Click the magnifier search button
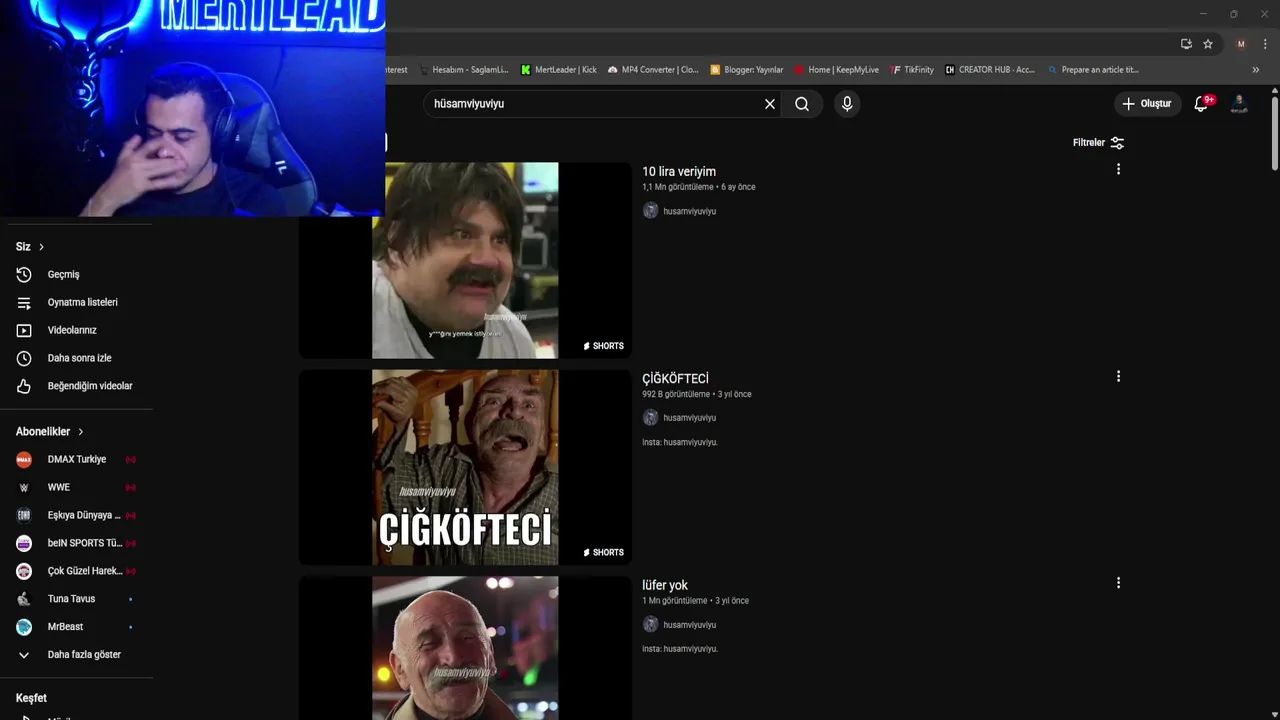 pos(802,104)
